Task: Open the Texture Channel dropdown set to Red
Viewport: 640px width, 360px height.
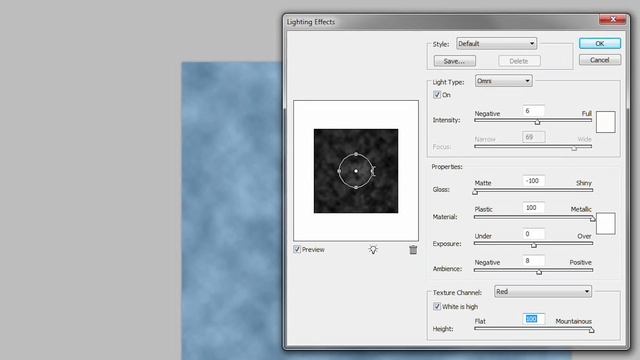Action: pyautogui.click(x=543, y=291)
